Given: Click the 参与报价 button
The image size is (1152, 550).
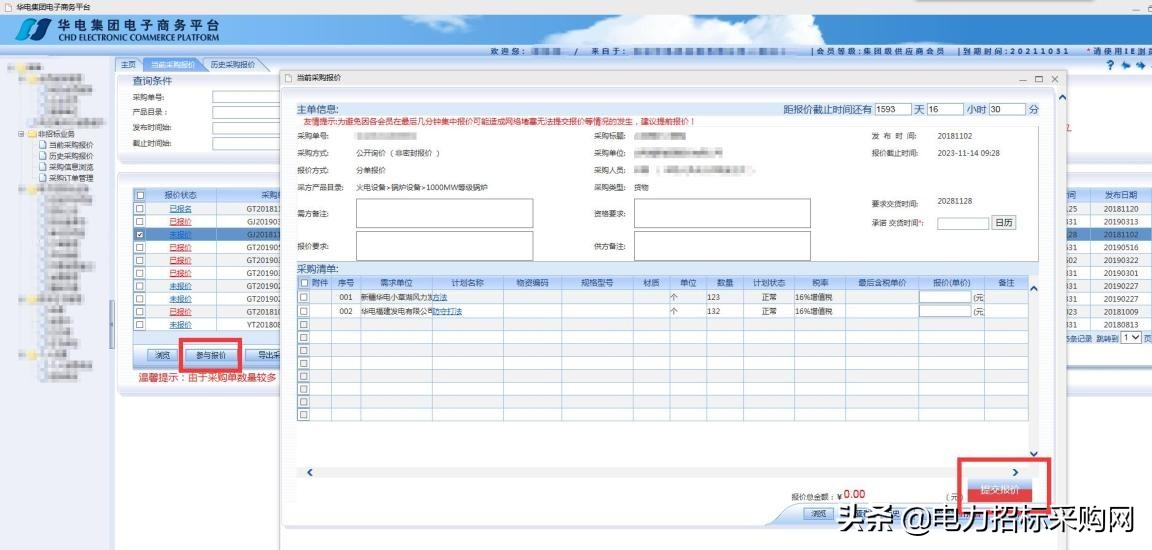Looking at the screenshot, I should pos(211,355).
